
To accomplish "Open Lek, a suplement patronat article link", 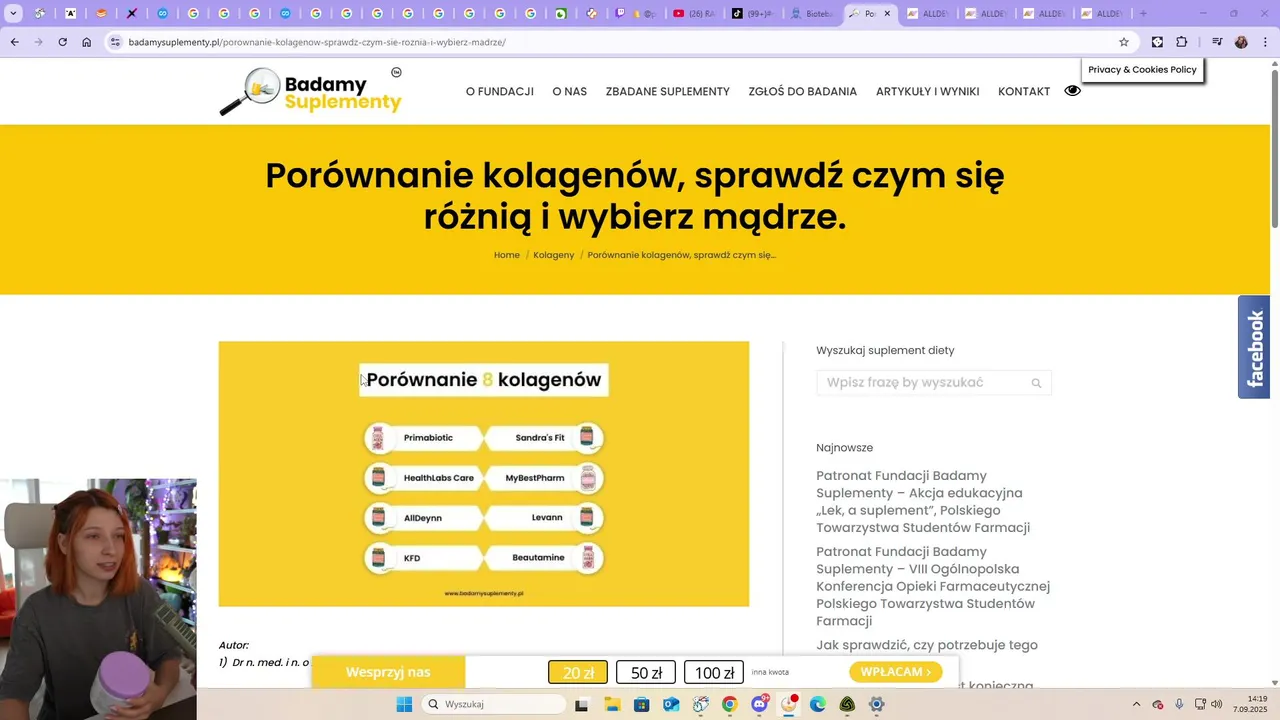I will [923, 502].
